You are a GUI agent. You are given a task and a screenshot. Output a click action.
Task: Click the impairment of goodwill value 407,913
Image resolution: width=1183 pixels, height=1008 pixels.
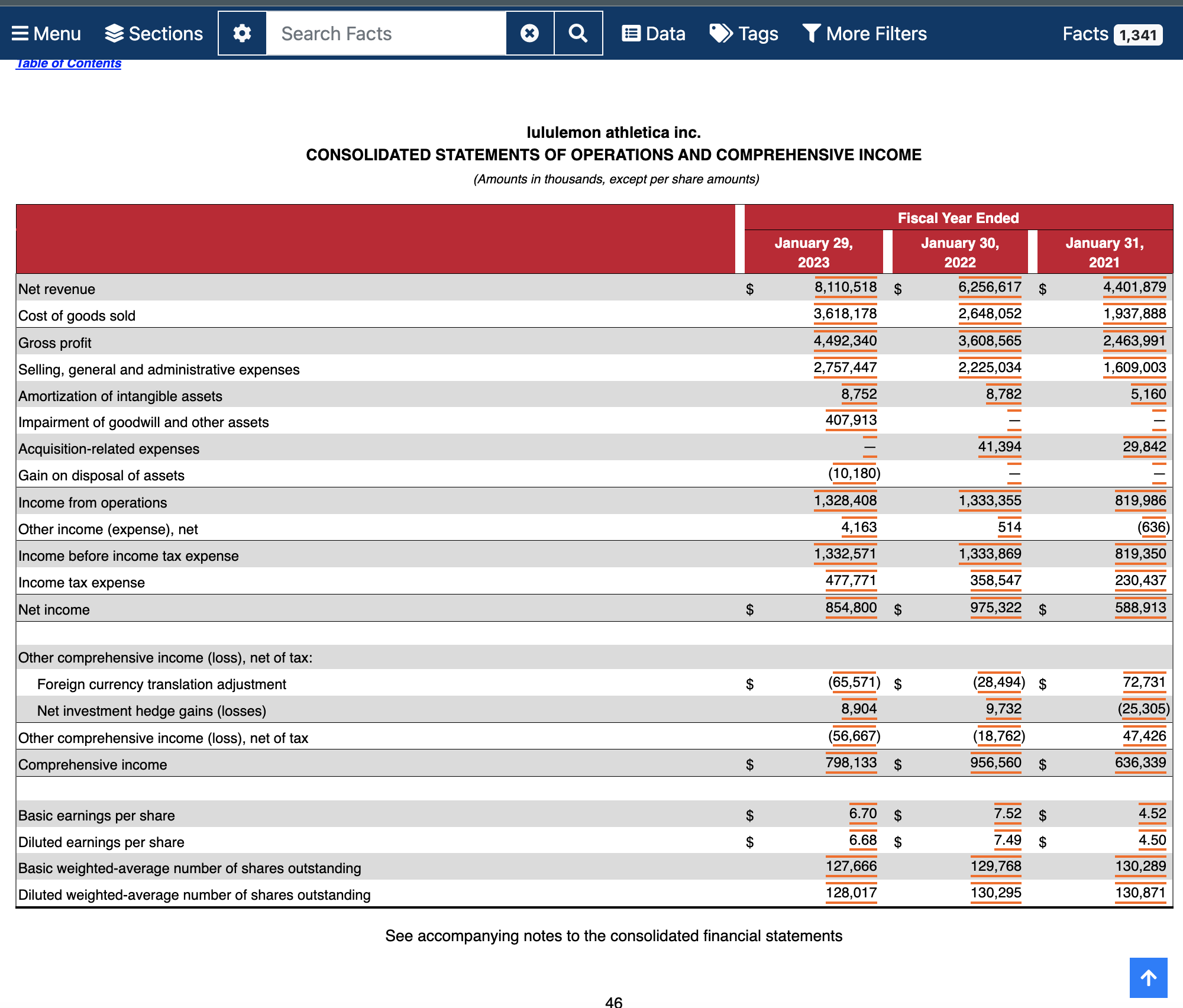point(851,421)
